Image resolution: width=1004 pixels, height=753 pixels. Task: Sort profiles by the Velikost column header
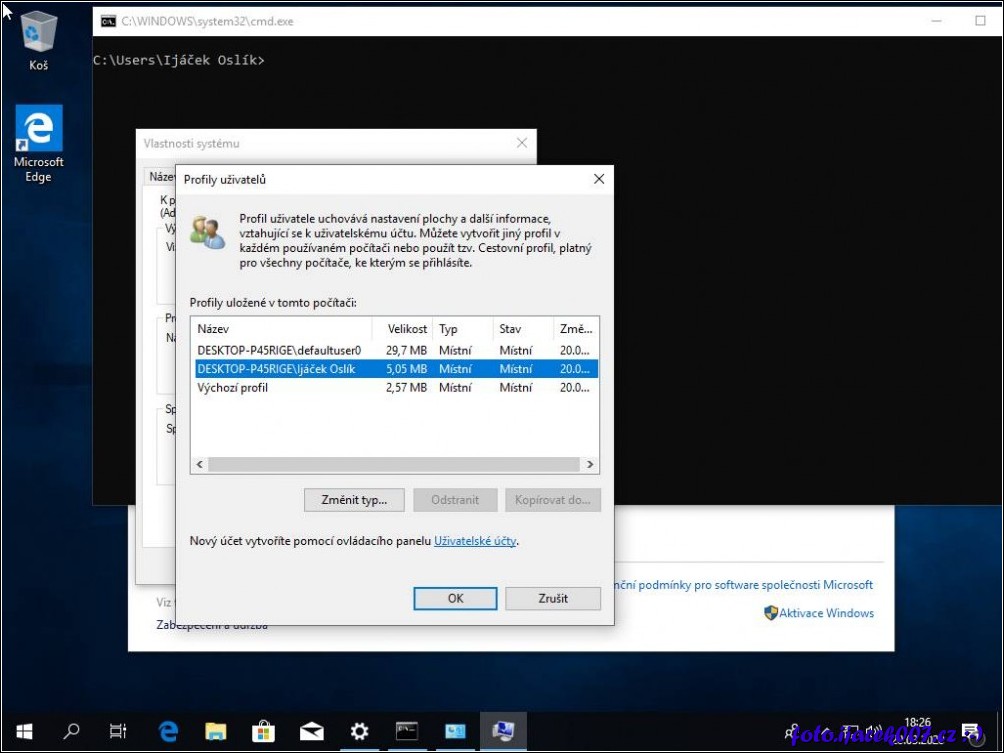[403, 329]
